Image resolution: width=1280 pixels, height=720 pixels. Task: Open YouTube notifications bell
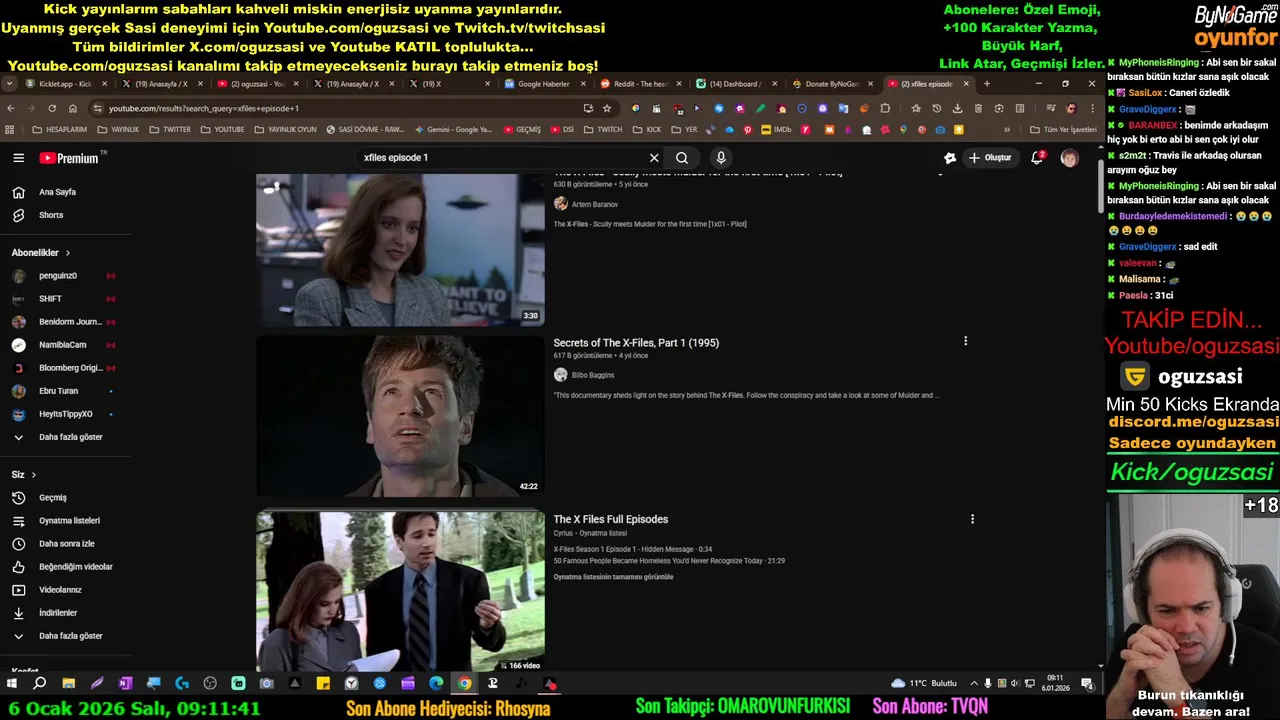click(1037, 158)
